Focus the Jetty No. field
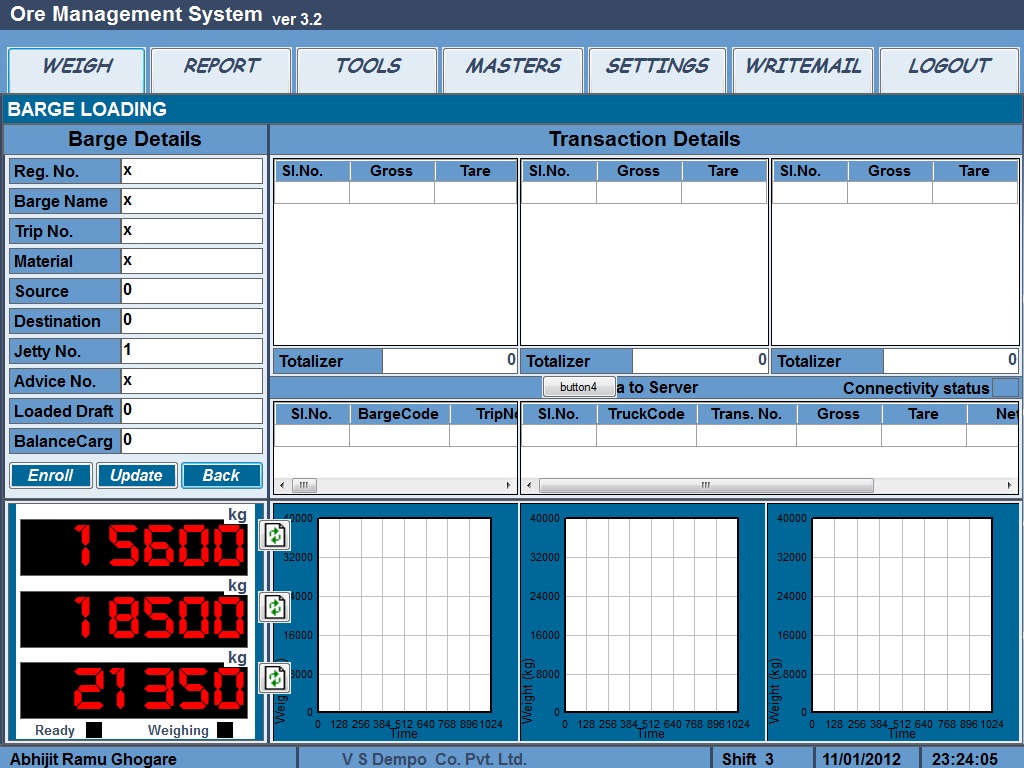The height and width of the screenshot is (768, 1024). tap(191, 351)
